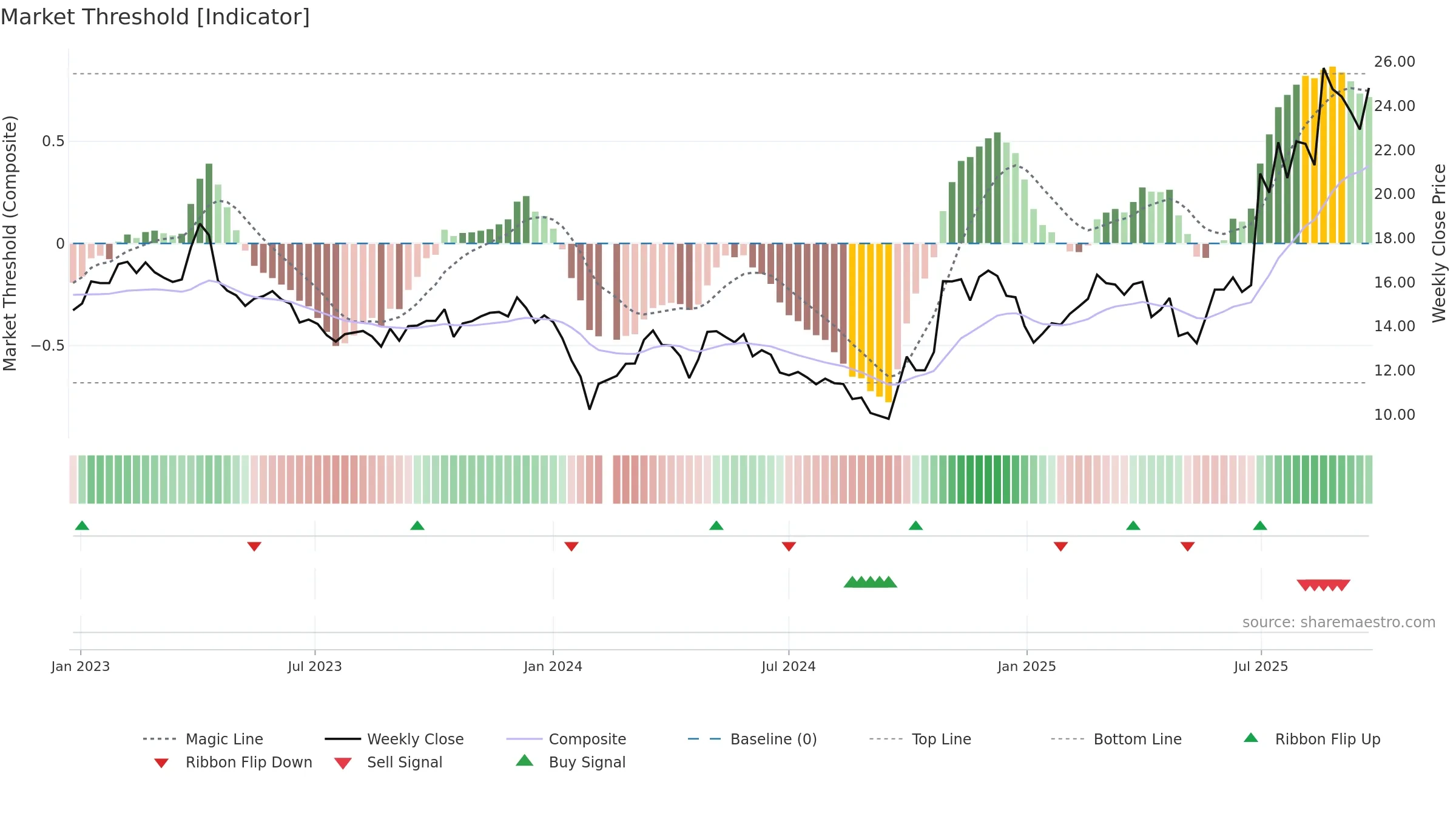Click the red triangle icon beside Ribbon Flip Down

161,763
